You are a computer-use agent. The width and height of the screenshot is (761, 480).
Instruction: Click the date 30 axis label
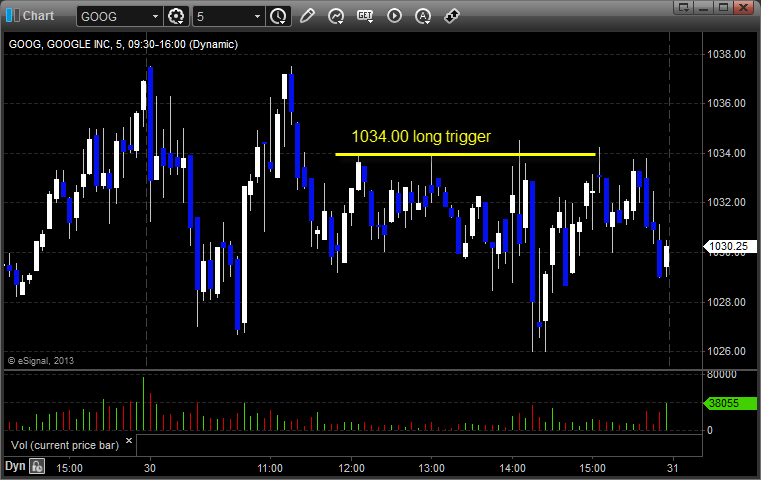click(149, 468)
